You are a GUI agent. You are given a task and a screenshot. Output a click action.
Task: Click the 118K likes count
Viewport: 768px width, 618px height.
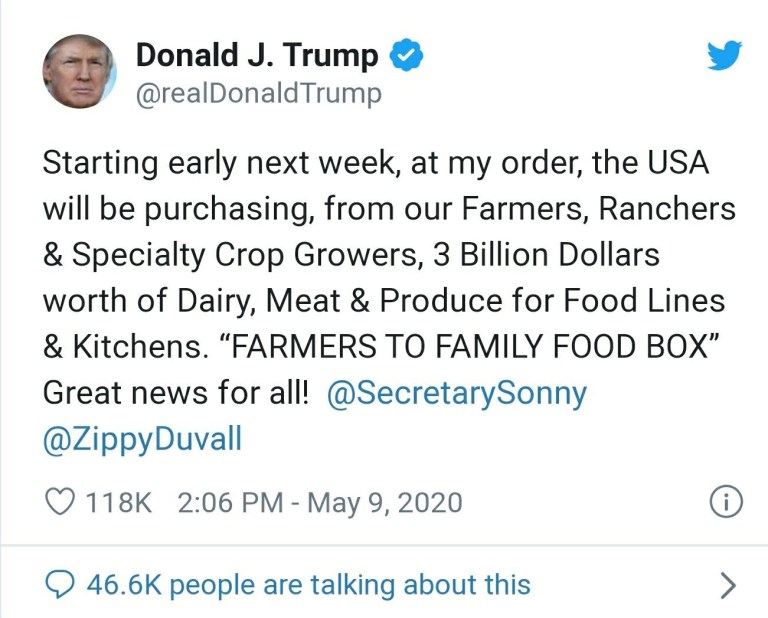(120, 502)
